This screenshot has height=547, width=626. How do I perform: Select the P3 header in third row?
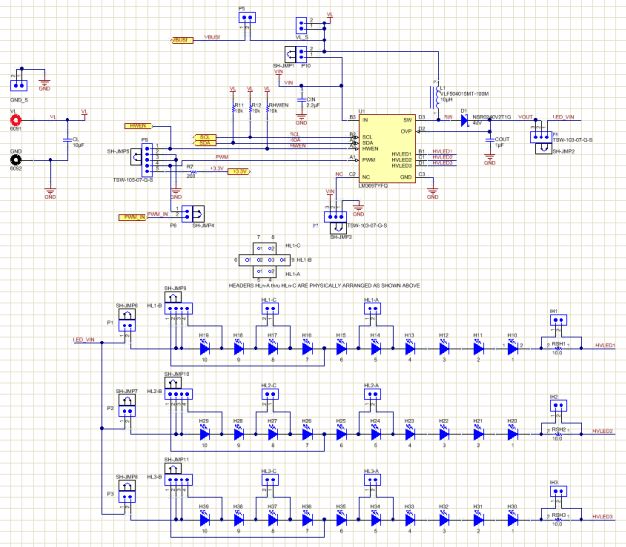tap(127, 497)
